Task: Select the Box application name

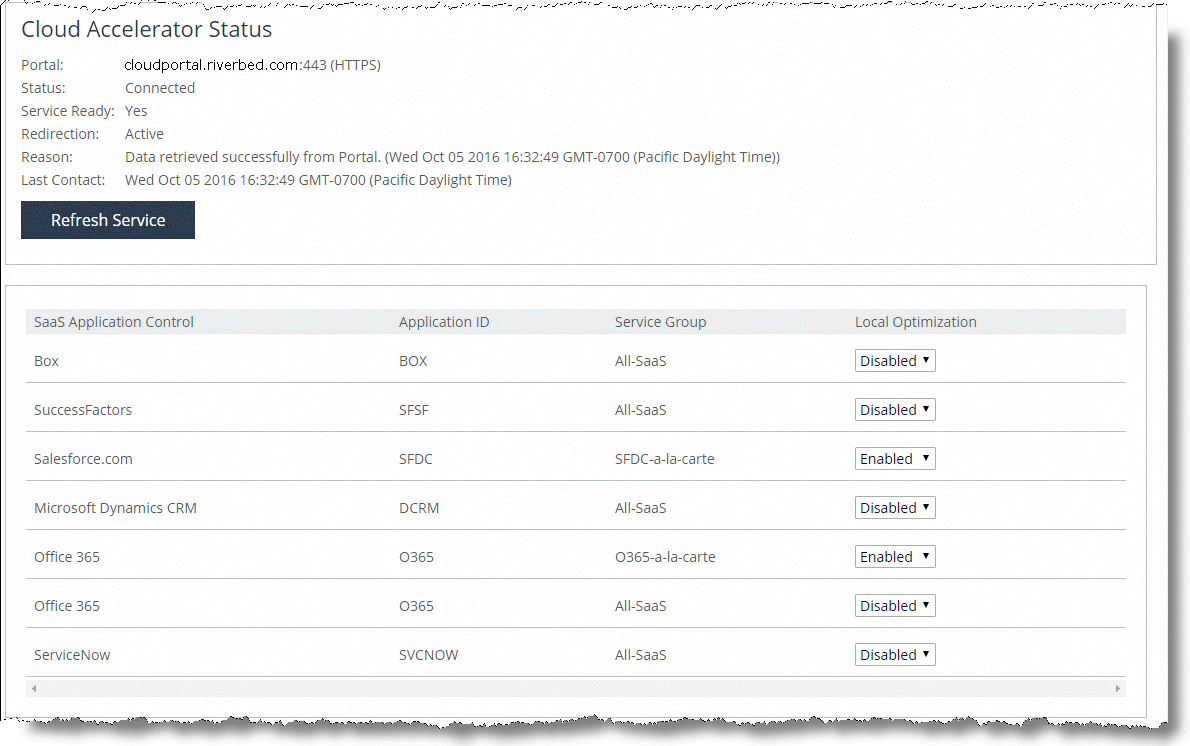Action: (46, 361)
